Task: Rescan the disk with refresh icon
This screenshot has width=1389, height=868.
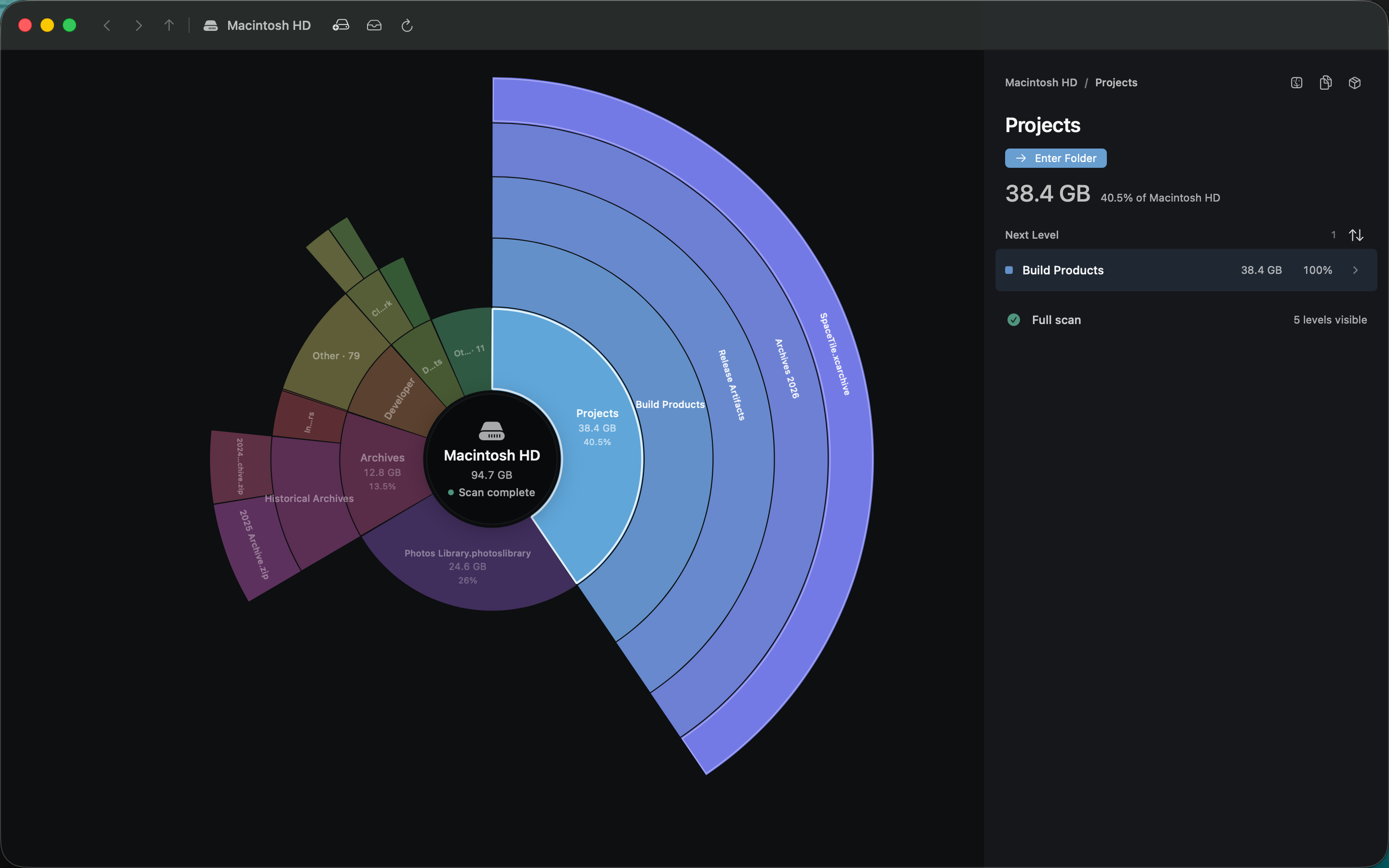Action: pos(407,25)
